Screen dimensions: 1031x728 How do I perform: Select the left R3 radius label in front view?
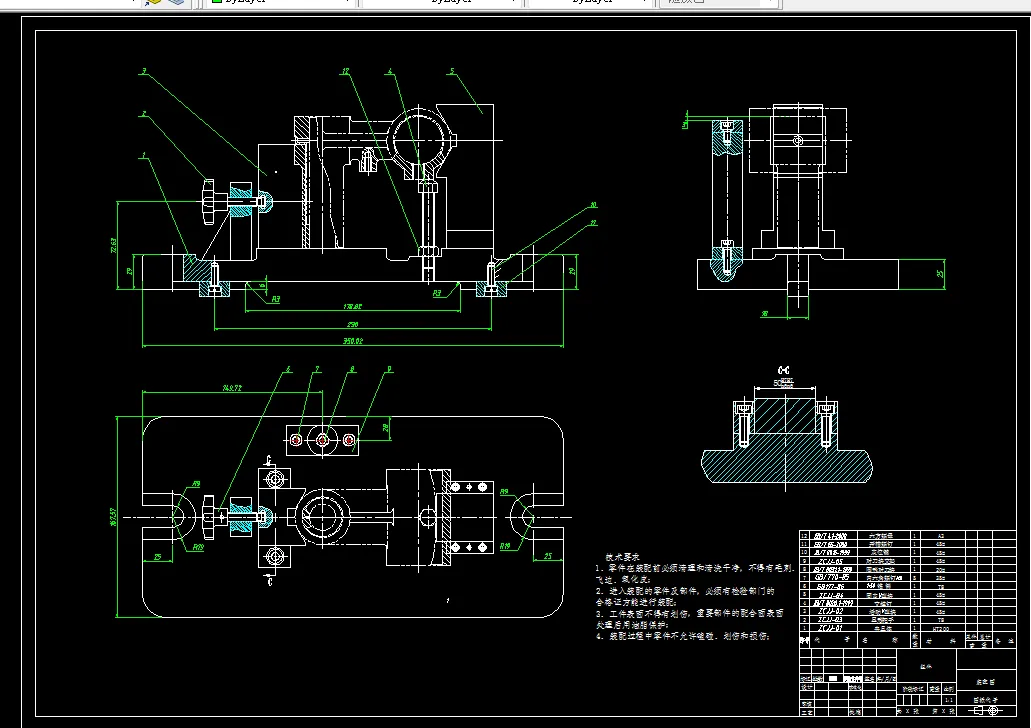(x=276, y=299)
